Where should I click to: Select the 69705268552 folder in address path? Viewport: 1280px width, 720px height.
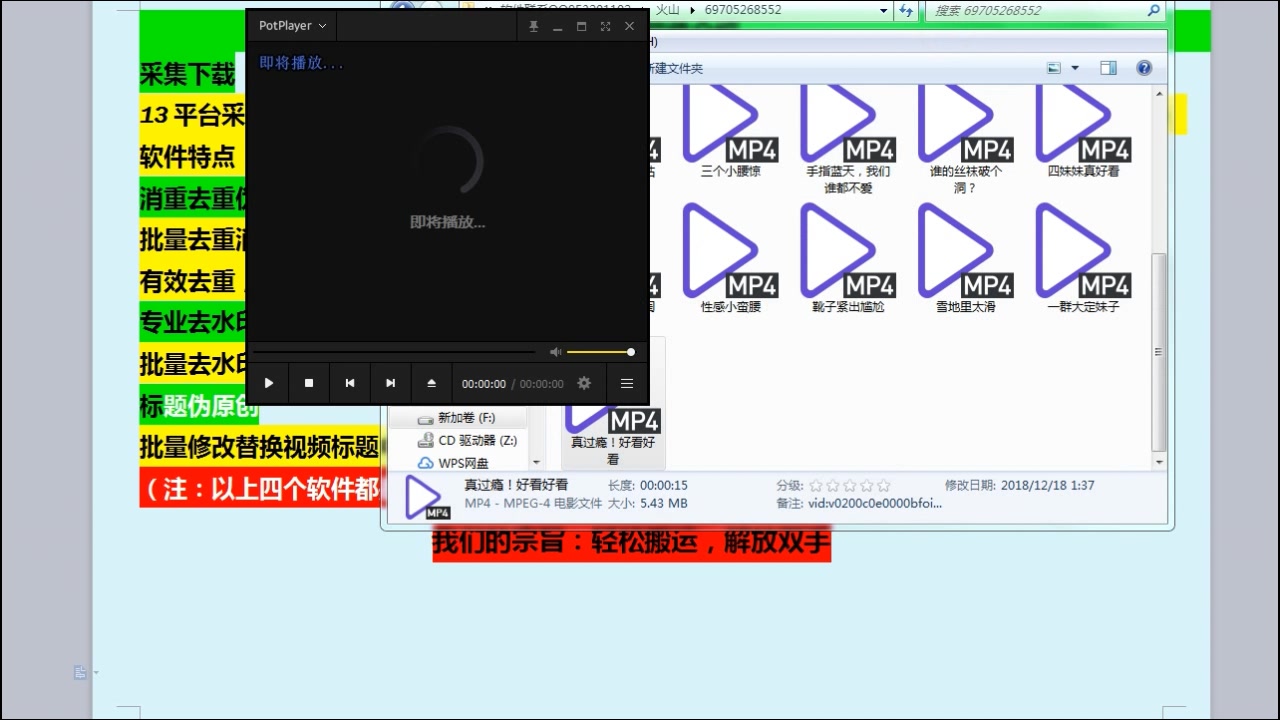tap(743, 10)
